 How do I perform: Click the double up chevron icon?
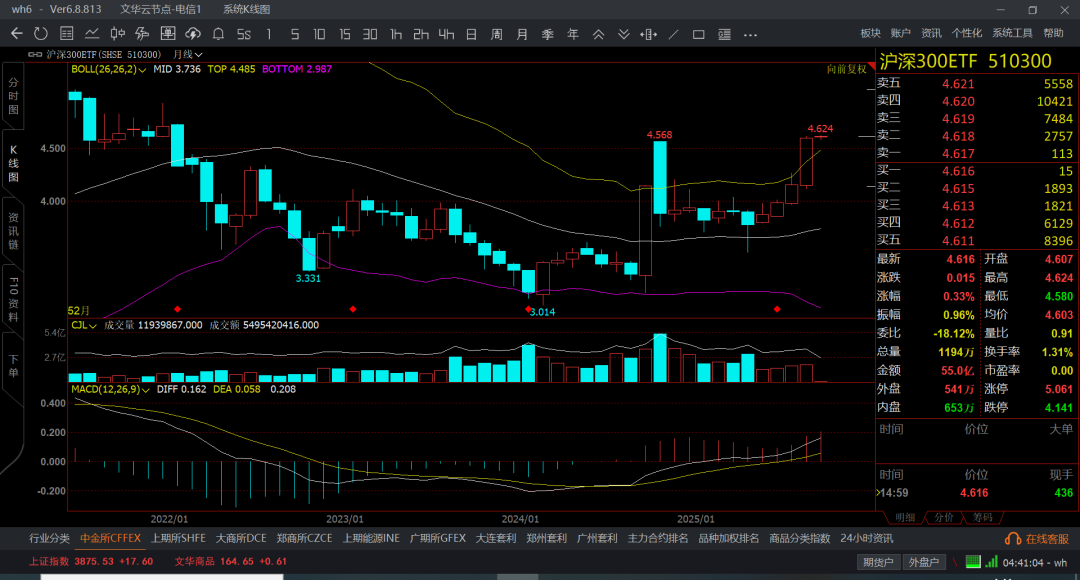pos(599,34)
